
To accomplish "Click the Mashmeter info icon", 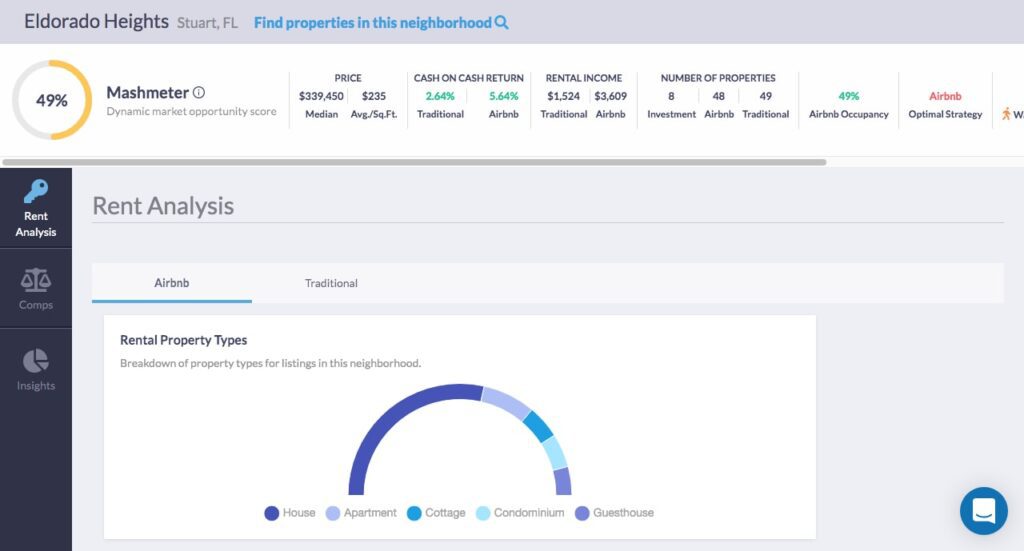I will (199, 93).
